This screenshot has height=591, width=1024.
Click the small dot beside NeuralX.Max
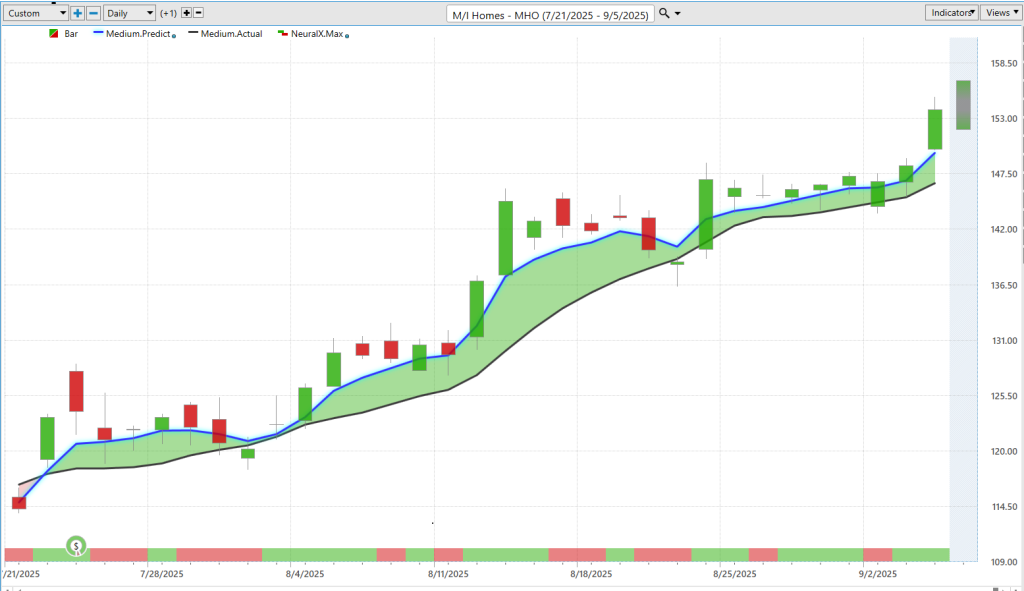click(347, 36)
